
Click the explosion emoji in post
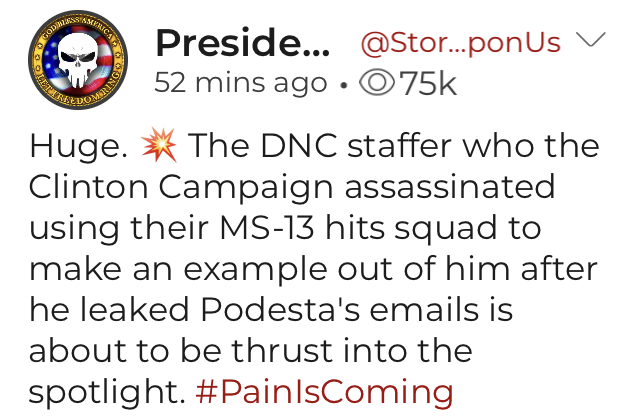click(159, 144)
